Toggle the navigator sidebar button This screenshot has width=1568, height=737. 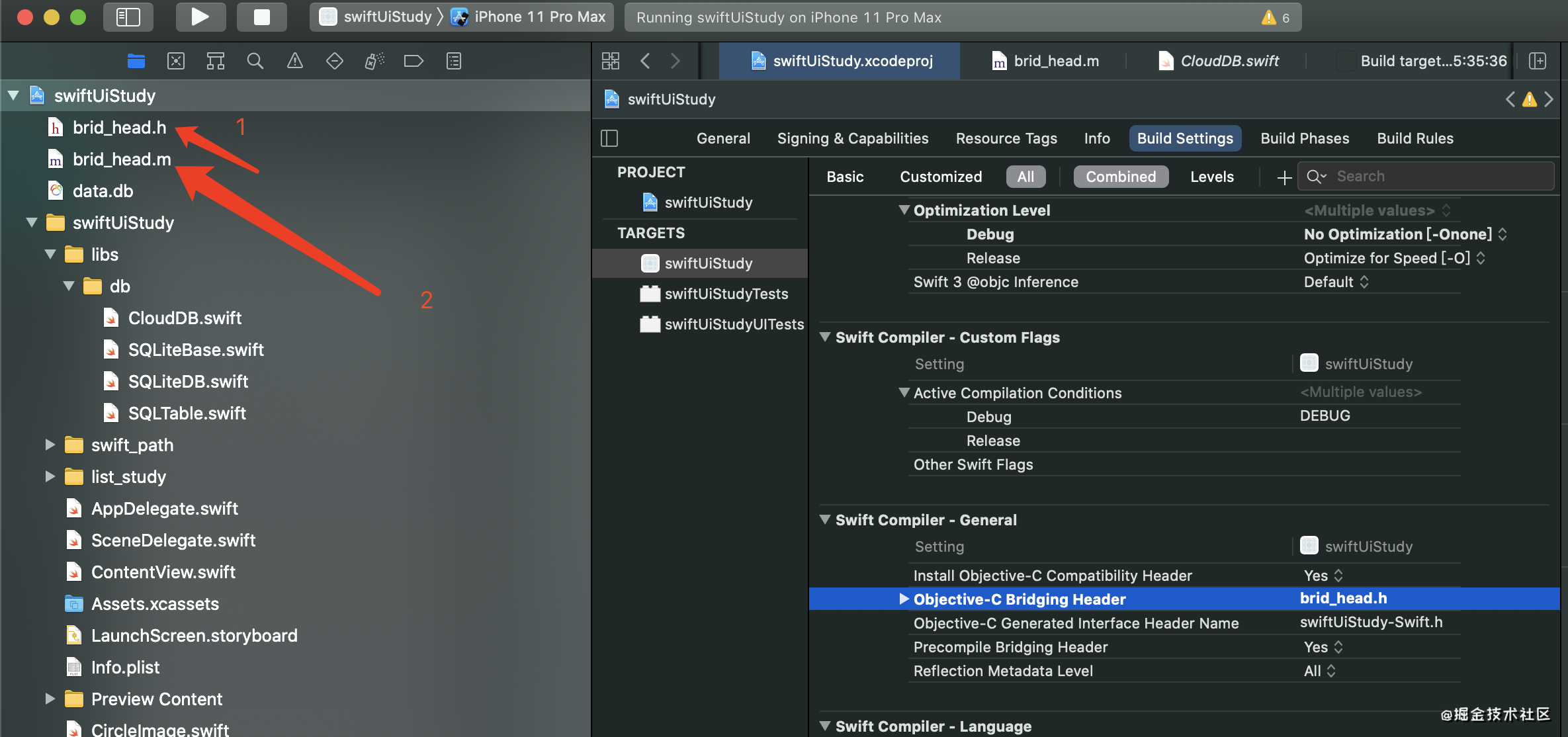tap(128, 17)
